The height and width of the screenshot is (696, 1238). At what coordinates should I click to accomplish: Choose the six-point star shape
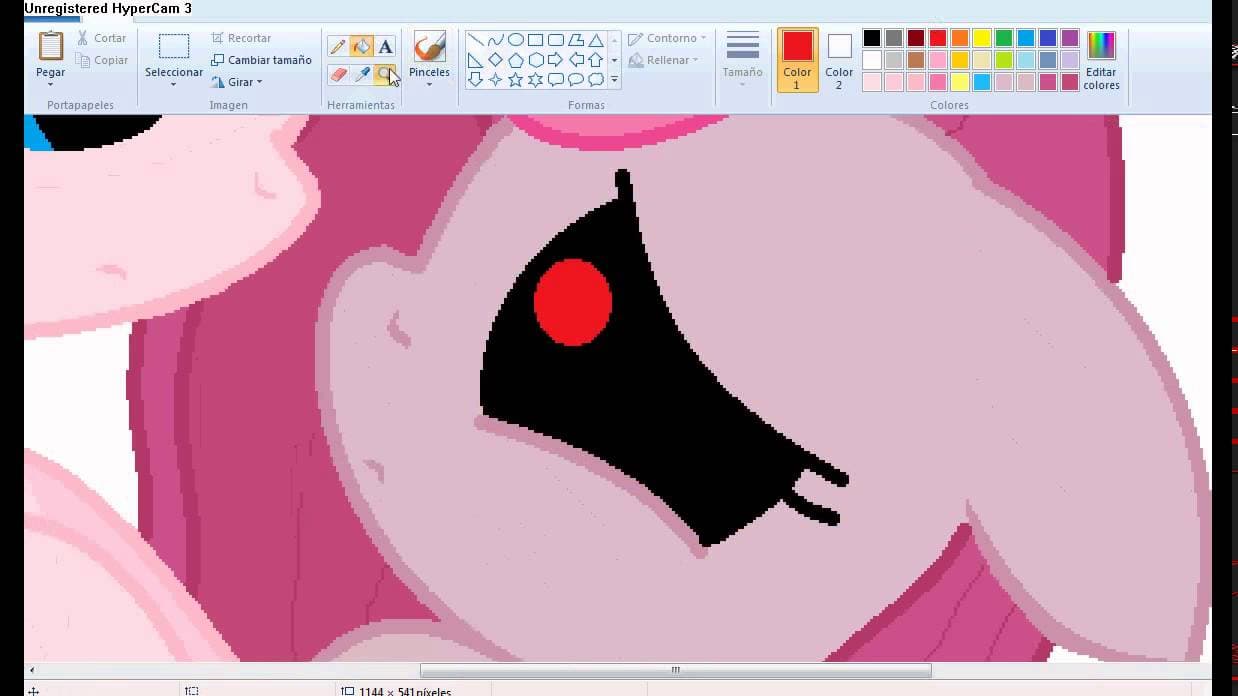click(536, 79)
